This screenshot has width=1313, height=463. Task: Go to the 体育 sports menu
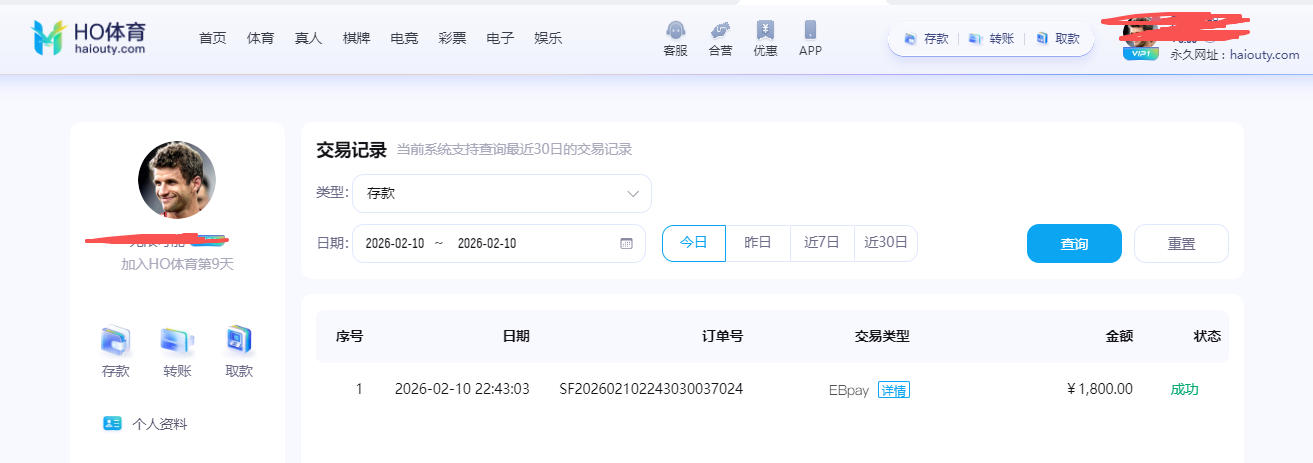[x=260, y=38]
